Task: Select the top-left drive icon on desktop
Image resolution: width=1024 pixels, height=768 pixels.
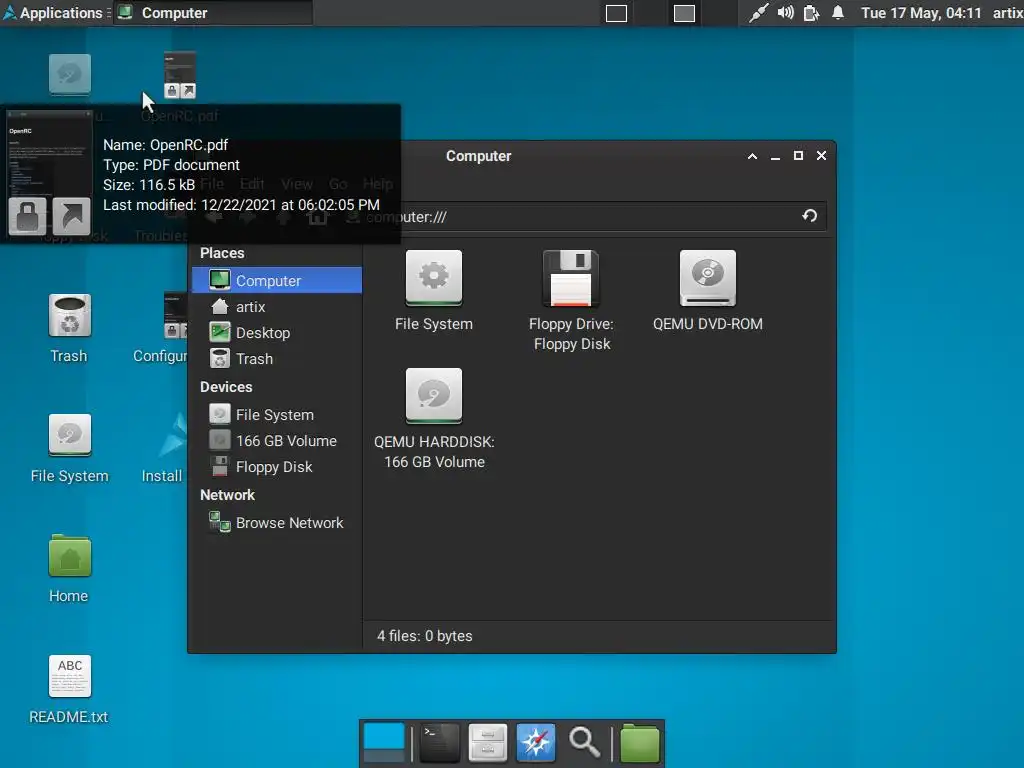Action: [x=69, y=74]
